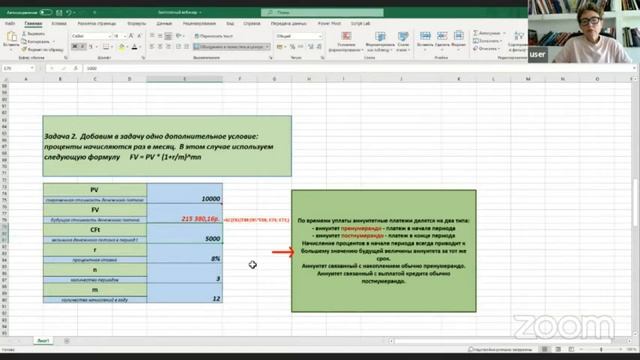Open the Undo history dropdown arrow
Viewport: 640px width, 360px height.
point(74,13)
